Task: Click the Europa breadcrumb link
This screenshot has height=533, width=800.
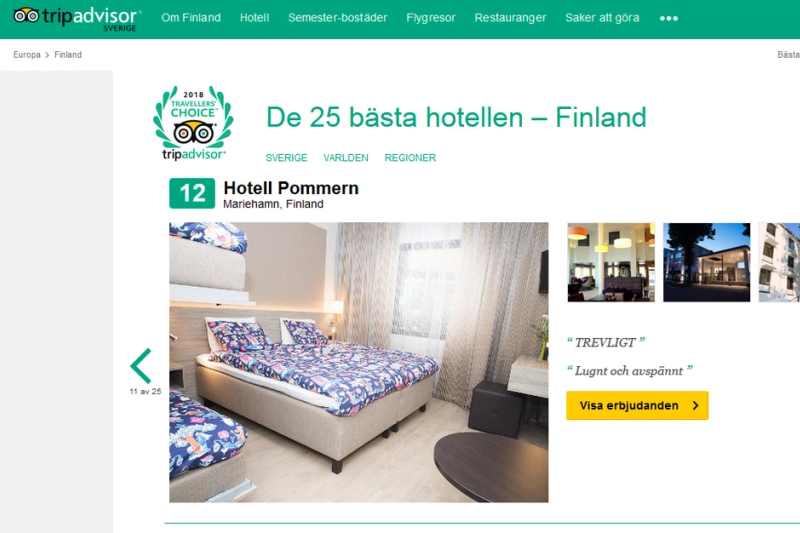Action: click(x=27, y=55)
